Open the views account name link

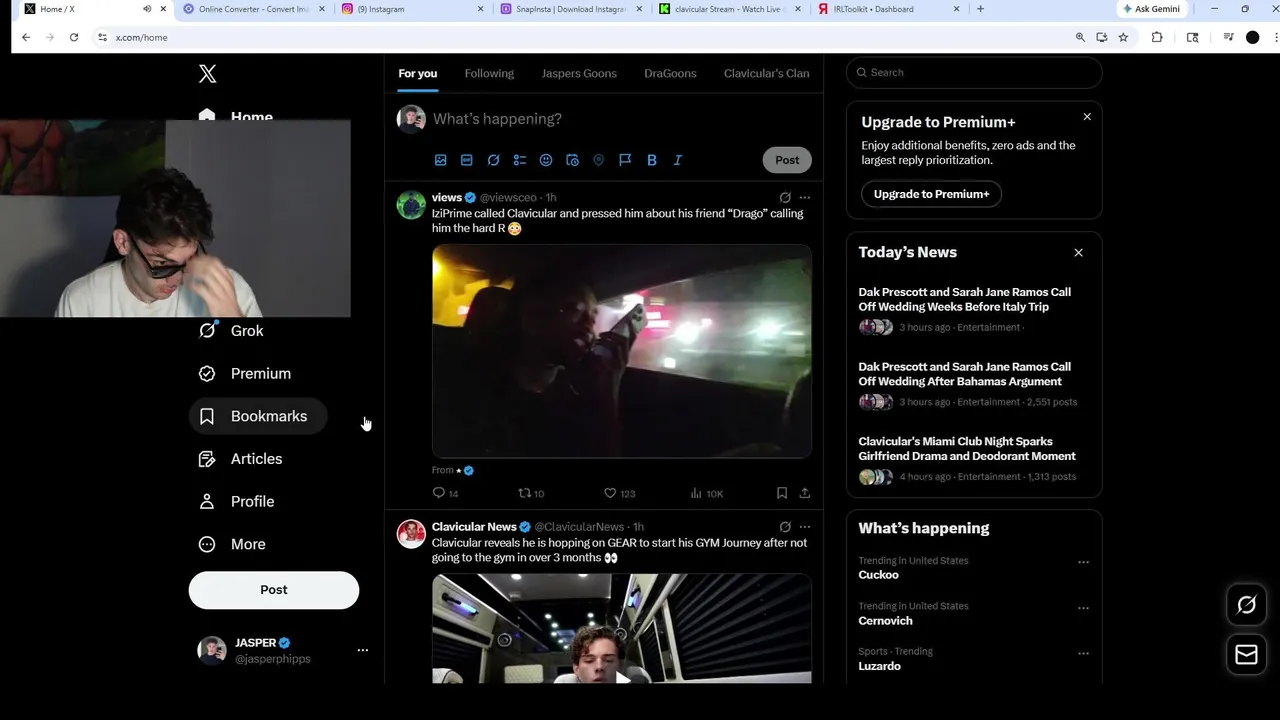(447, 197)
